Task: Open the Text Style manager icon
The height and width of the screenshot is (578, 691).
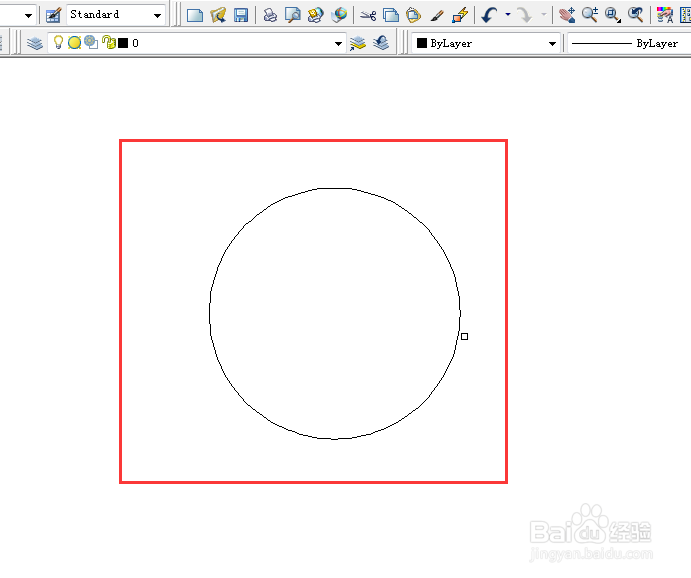Action: pyautogui.click(x=53, y=15)
